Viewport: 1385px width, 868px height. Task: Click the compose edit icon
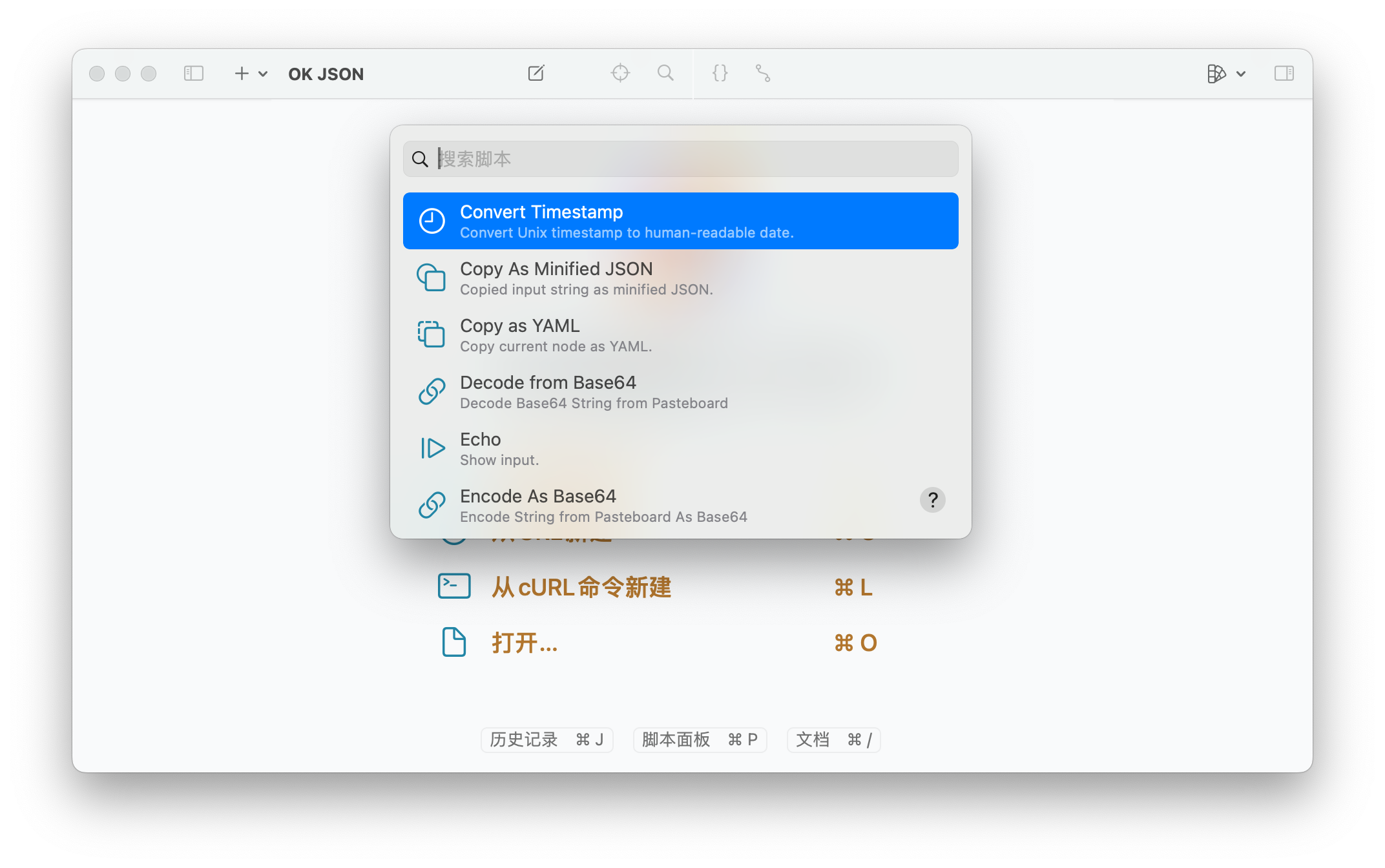[536, 73]
